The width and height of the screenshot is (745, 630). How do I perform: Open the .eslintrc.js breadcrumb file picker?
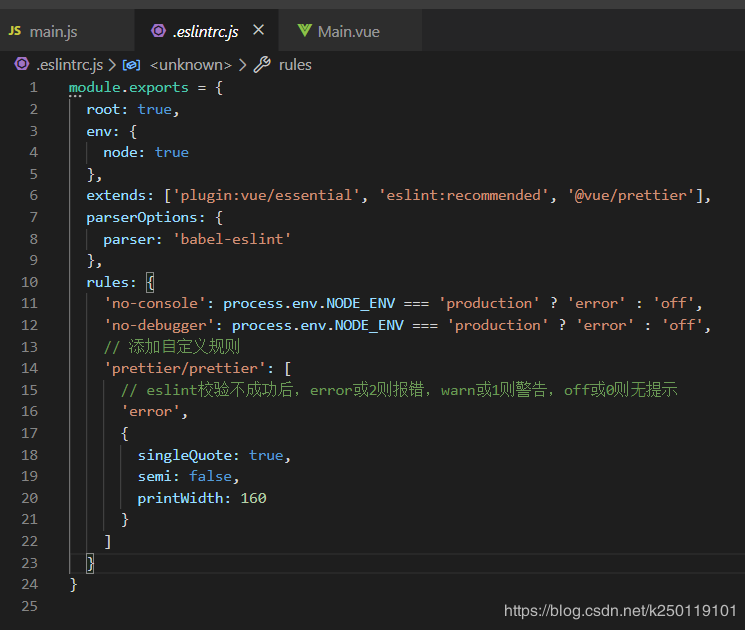[69, 65]
